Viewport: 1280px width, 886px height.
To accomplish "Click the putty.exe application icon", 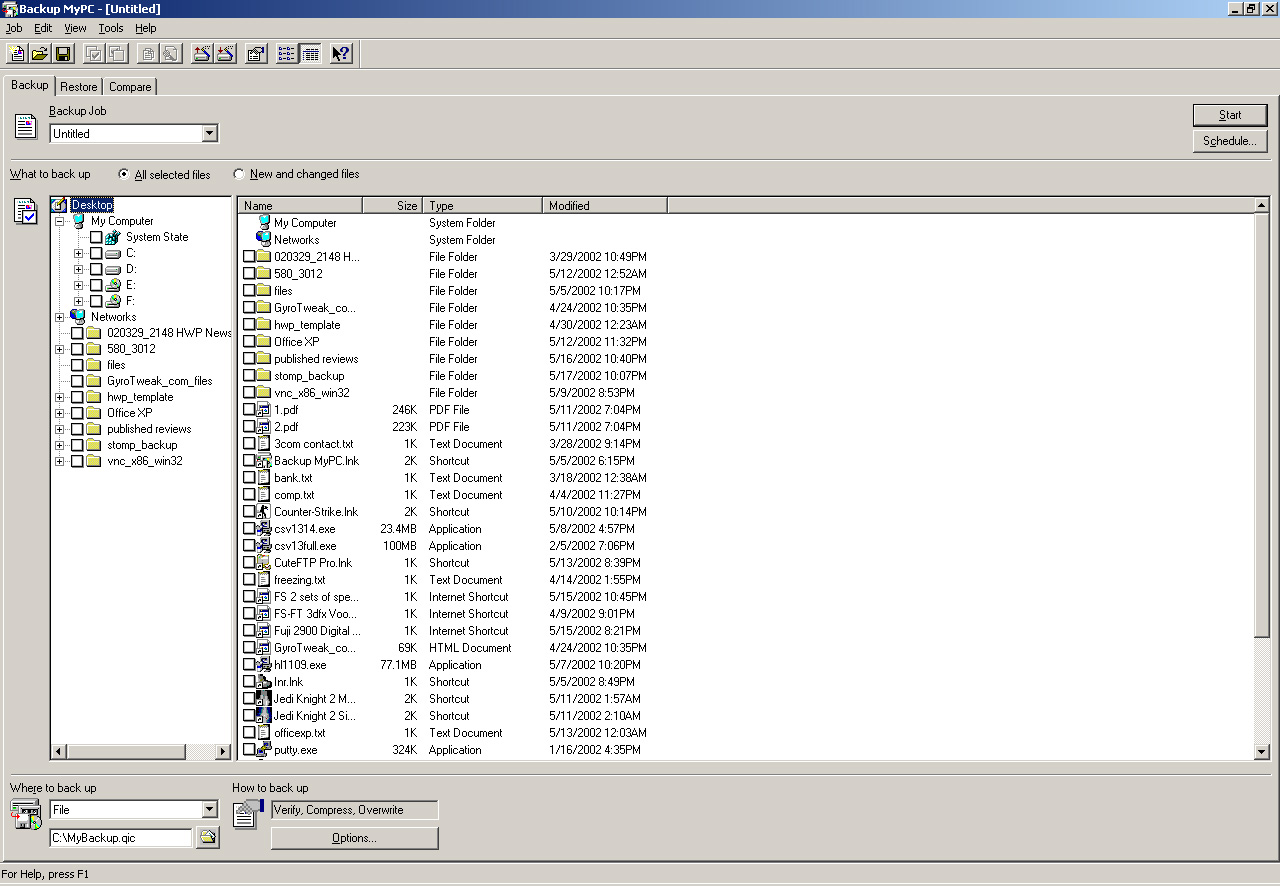I will [264, 750].
